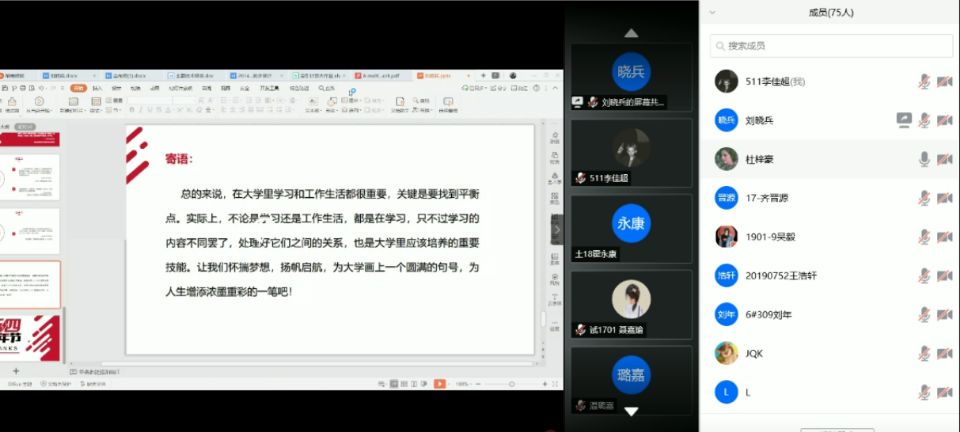Click the screen-share icon beside 刘晓兵
This screenshot has width=960, height=432.
(904, 120)
